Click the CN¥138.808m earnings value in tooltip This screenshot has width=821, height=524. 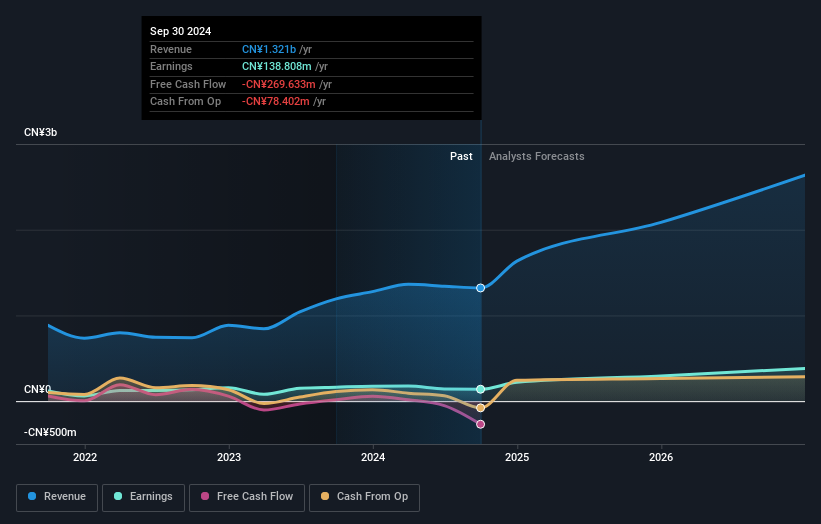coord(276,66)
